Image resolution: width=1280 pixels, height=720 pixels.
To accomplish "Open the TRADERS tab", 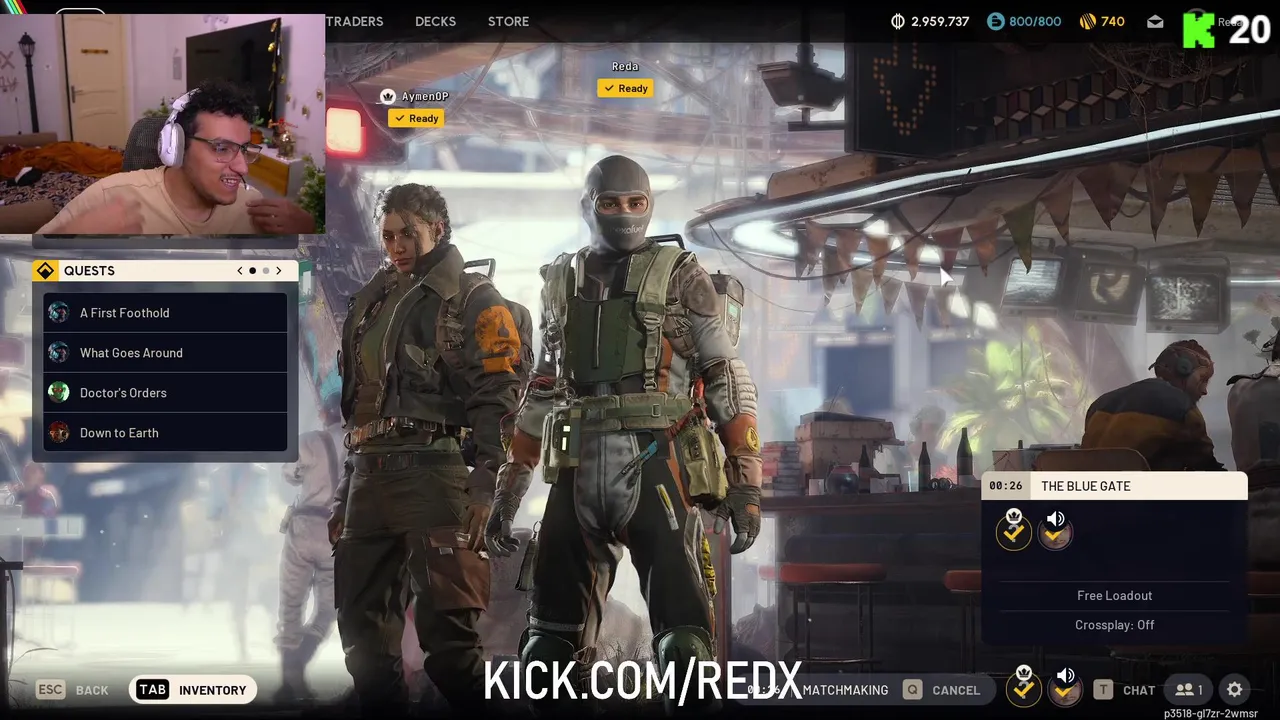I will [x=354, y=21].
